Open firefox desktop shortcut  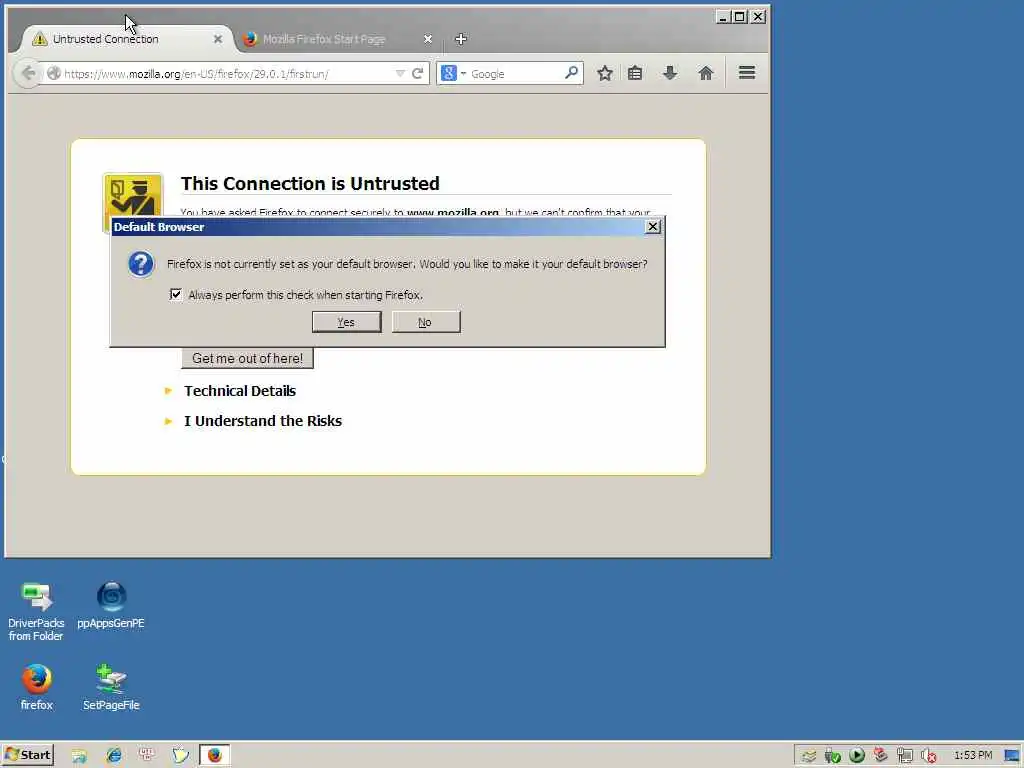pyautogui.click(x=37, y=687)
